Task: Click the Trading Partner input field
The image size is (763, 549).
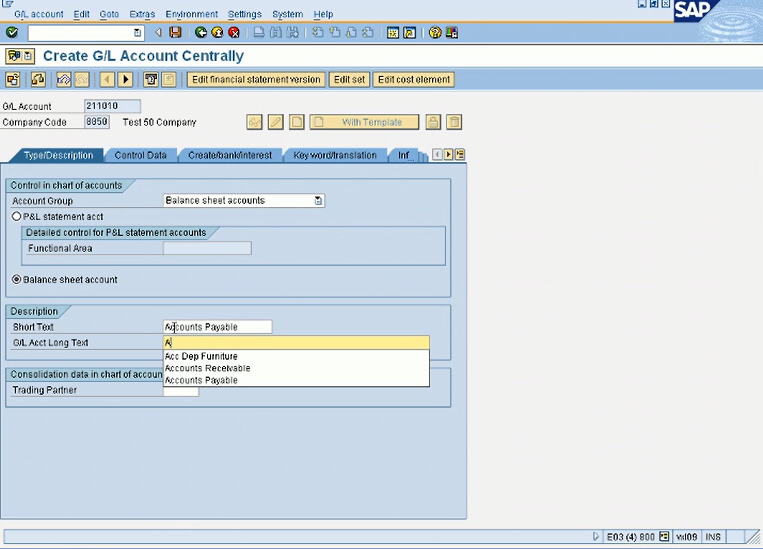Action: click(181, 390)
